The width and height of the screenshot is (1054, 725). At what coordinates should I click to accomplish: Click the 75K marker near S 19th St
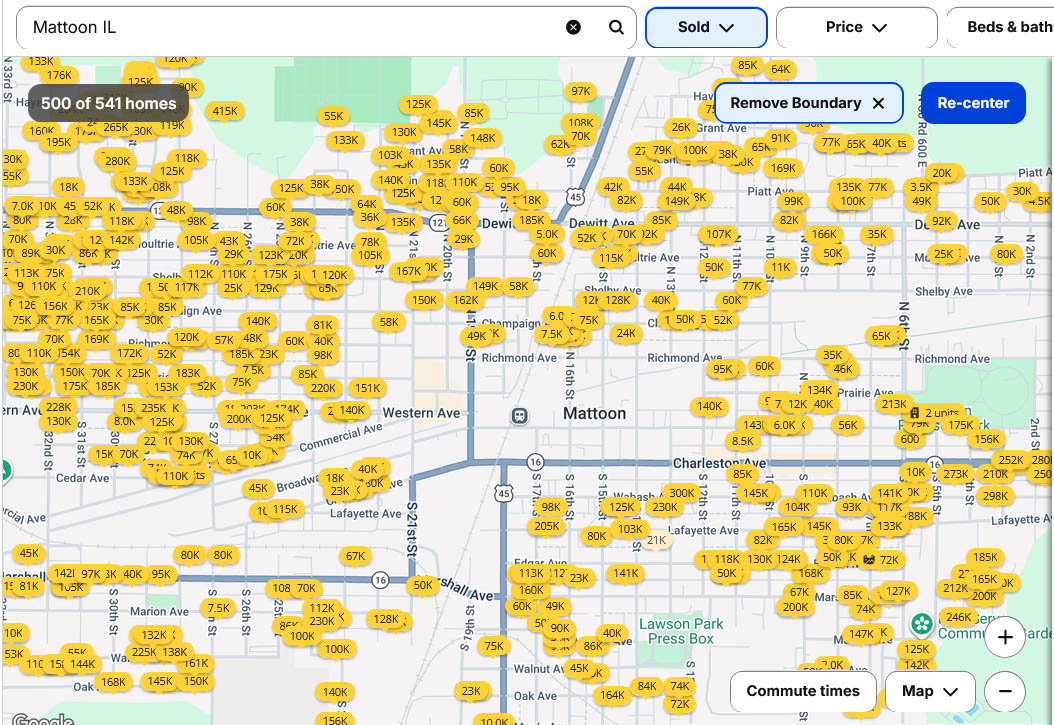coord(493,646)
